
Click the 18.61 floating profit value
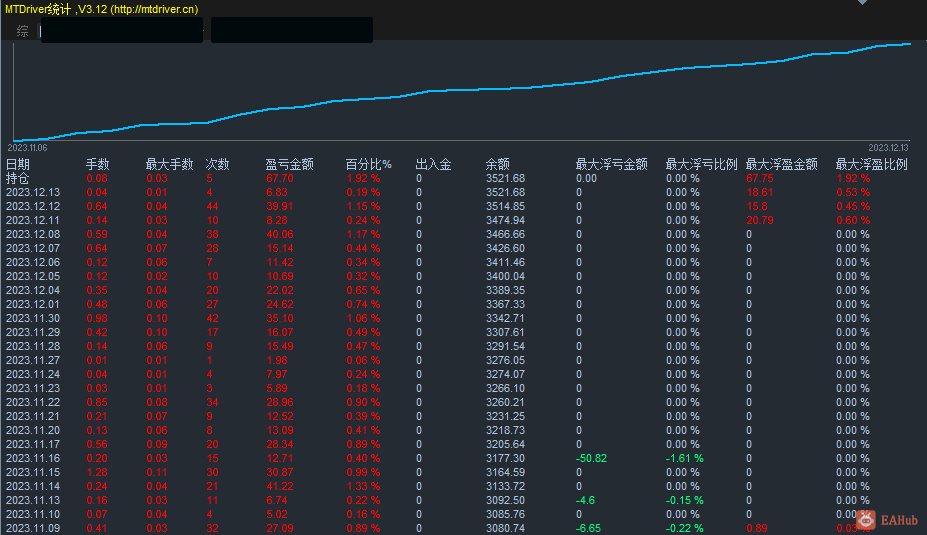(x=760, y=192)
